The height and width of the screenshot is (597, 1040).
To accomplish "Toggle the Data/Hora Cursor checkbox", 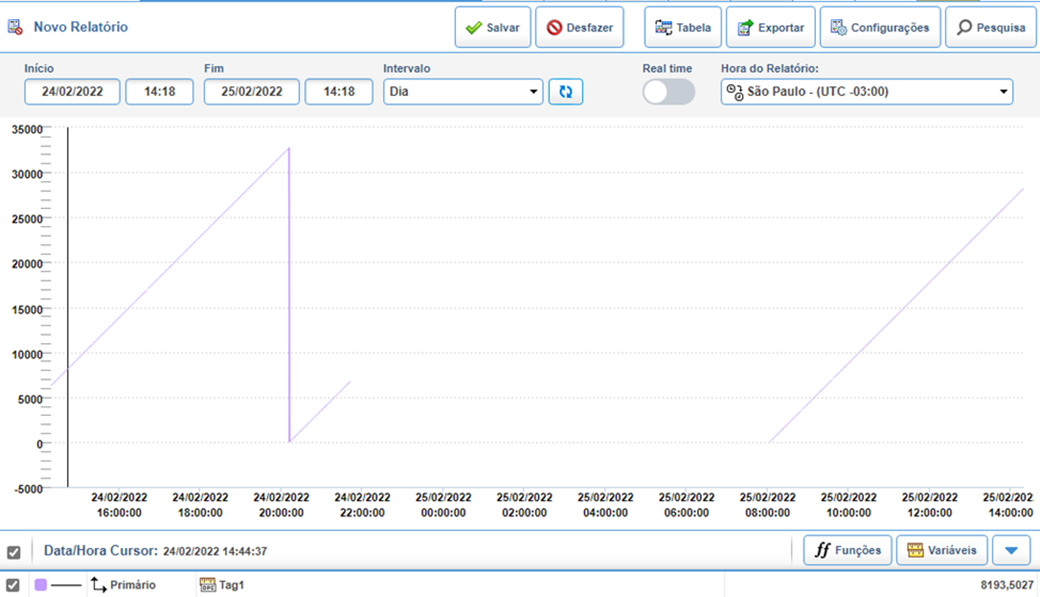I will (13, 552).
